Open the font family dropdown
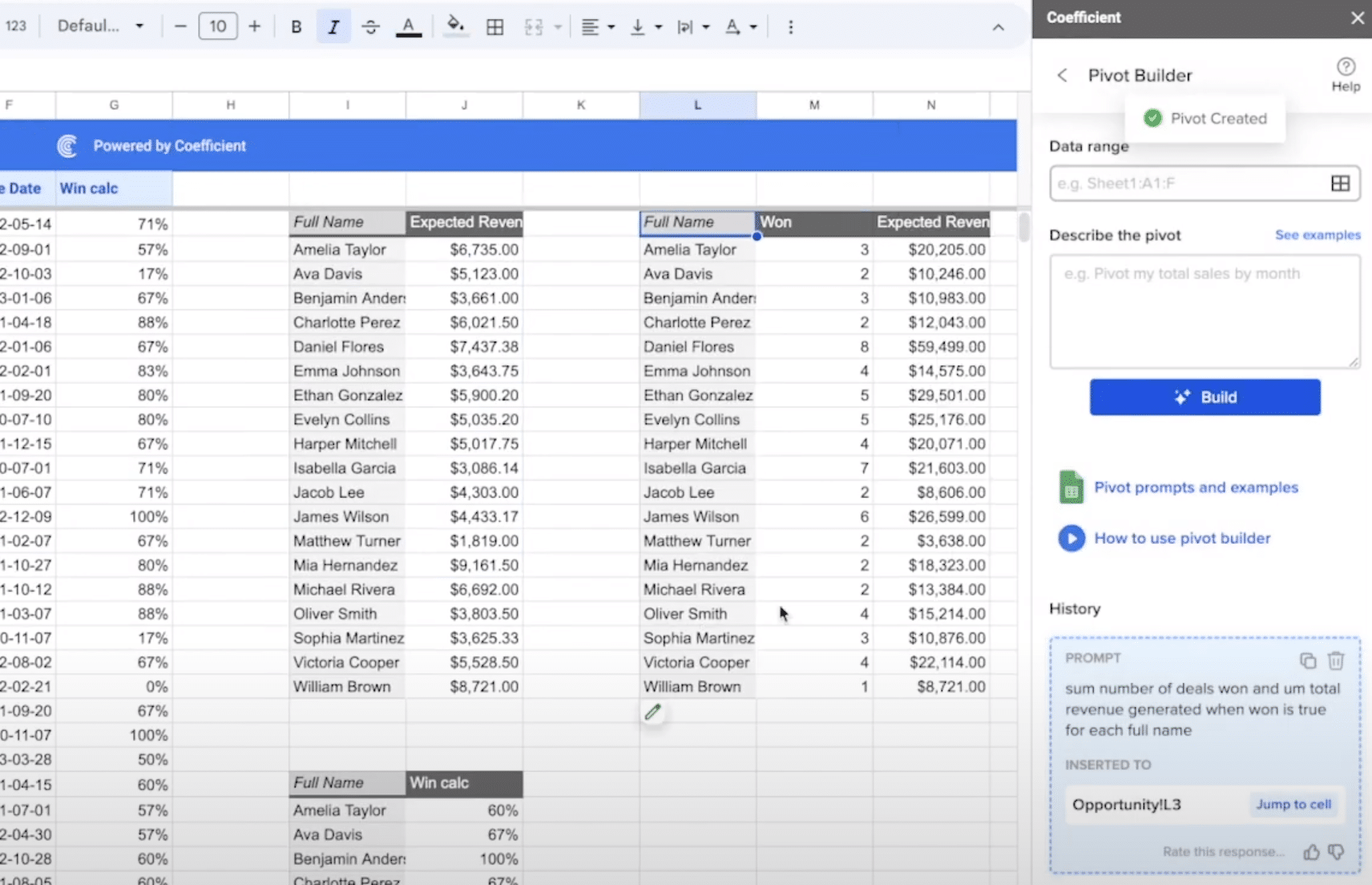The height and width of the screenshot is (885, 1372). tap(100, 26)
